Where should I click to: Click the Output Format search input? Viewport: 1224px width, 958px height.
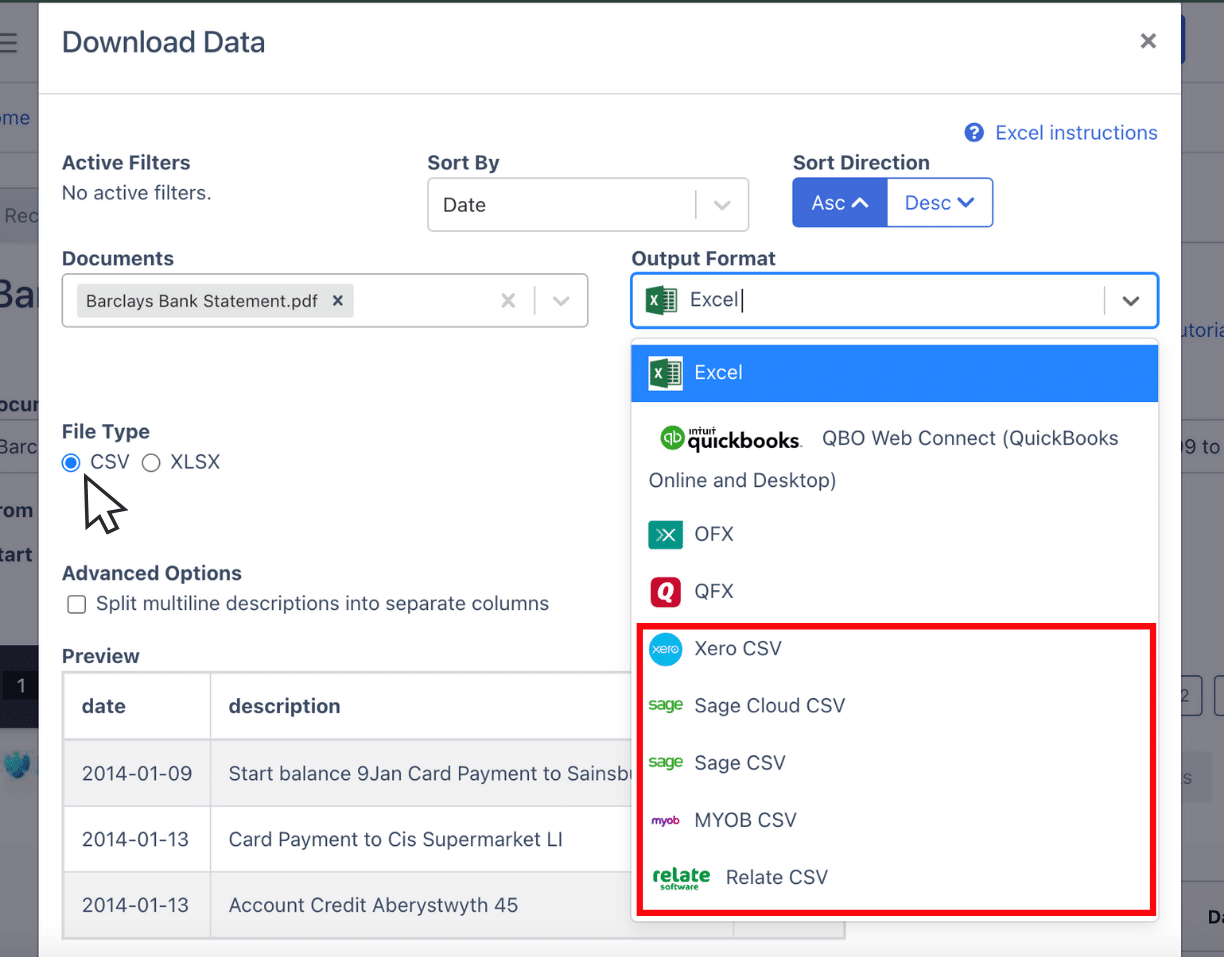pos(895,300)
